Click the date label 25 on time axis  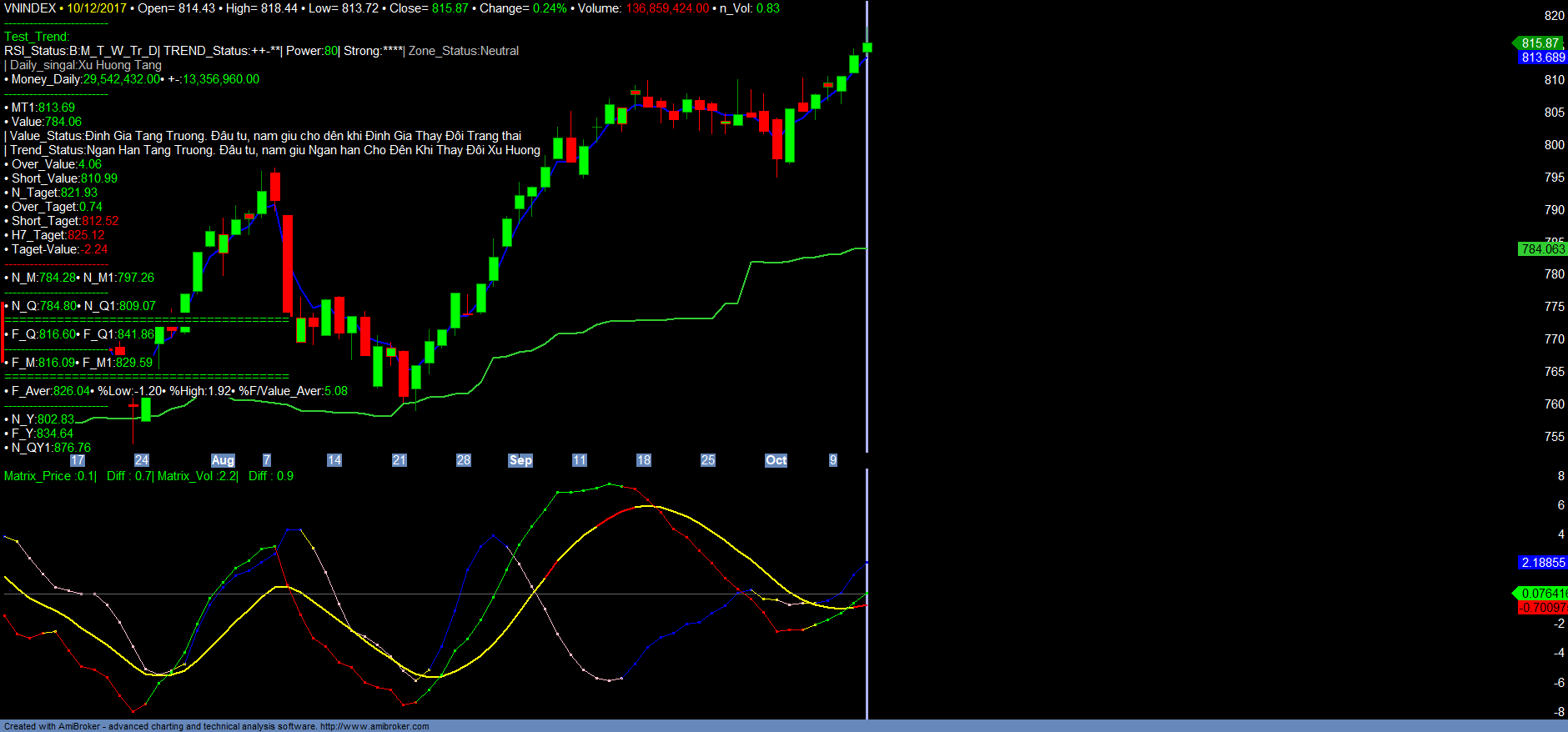click(708, 460)
